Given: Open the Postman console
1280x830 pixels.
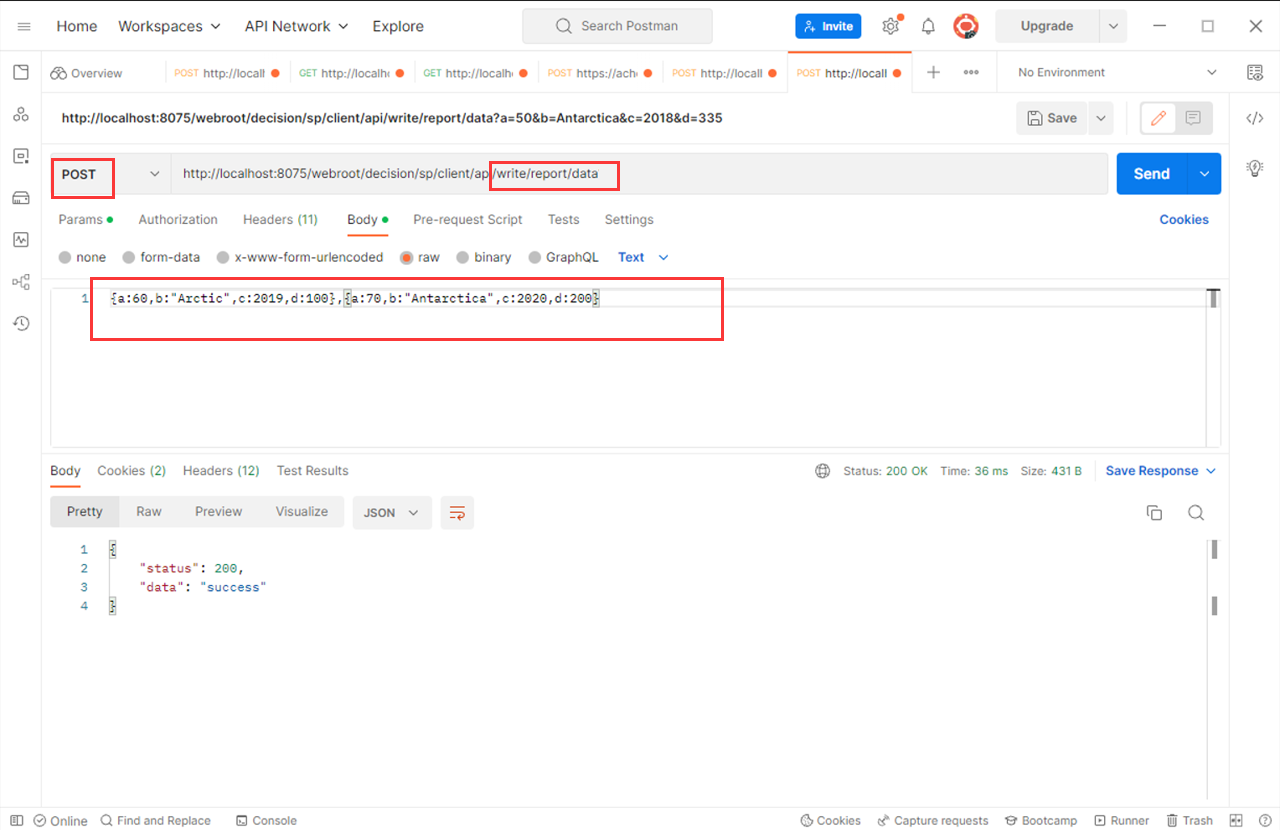Looking at the screenshot, I should click(x=266, y=820).
